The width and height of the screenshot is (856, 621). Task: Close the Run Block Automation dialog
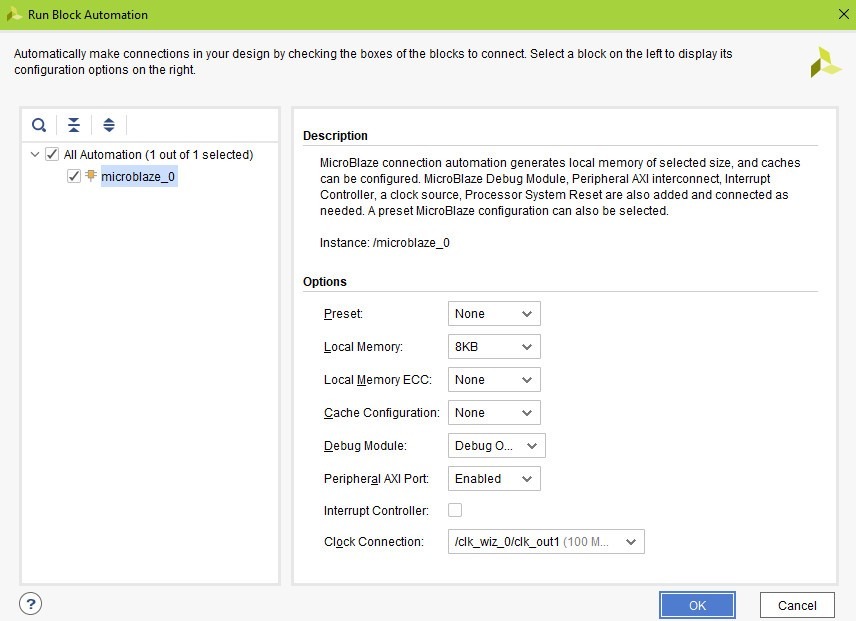pyautogui.click(x=841, y=14)
